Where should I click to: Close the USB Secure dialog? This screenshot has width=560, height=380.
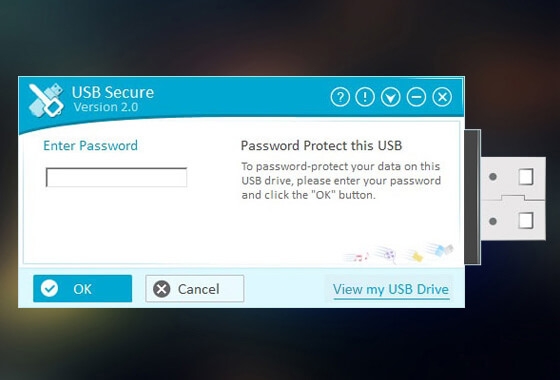[x=442, y=97]
